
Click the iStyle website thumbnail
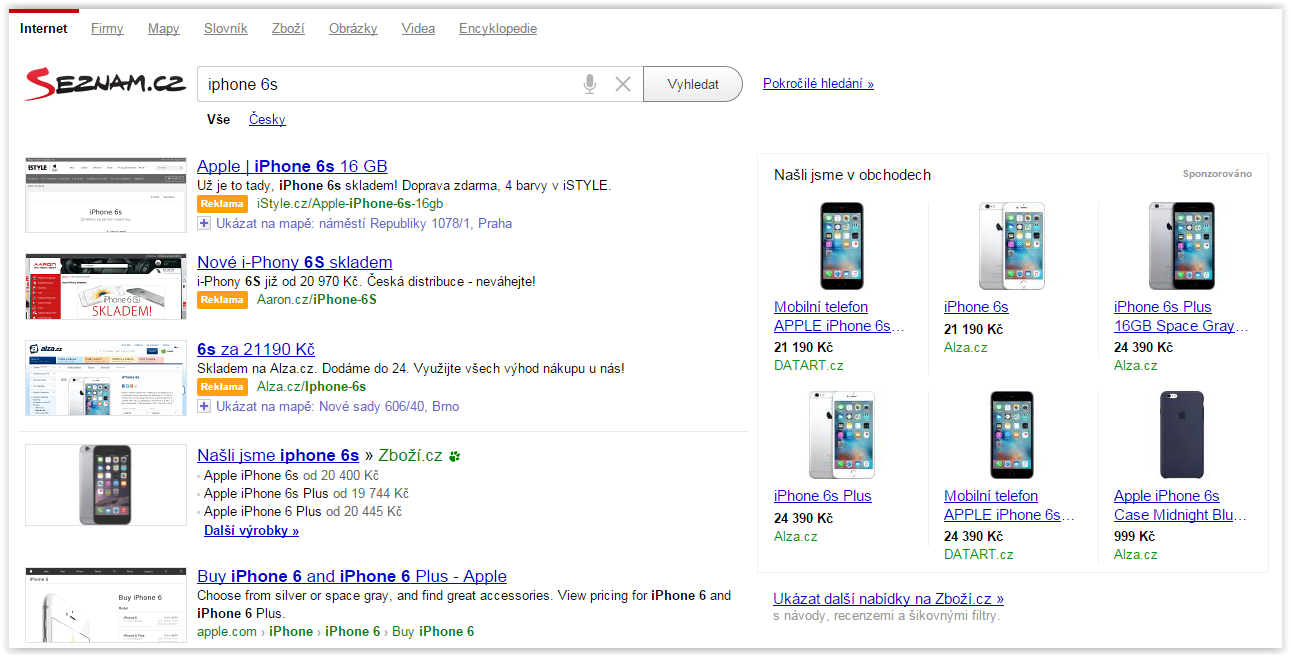(x=106, y=195)
